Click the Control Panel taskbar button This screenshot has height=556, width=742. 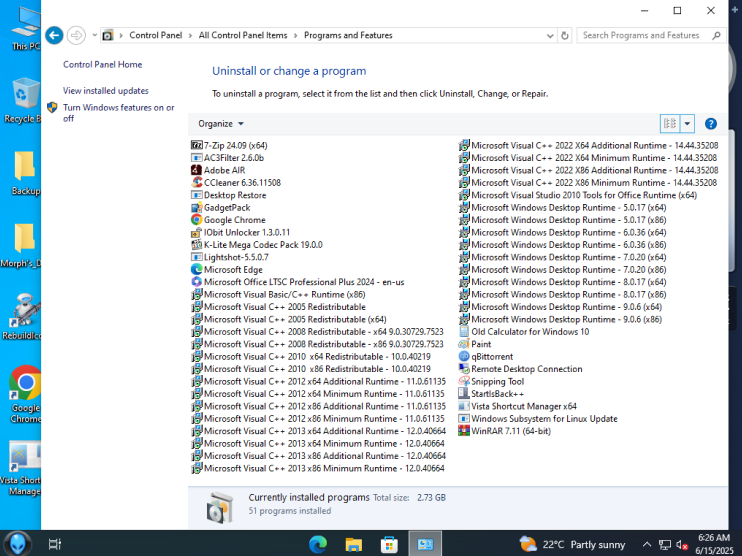[425, 544]
